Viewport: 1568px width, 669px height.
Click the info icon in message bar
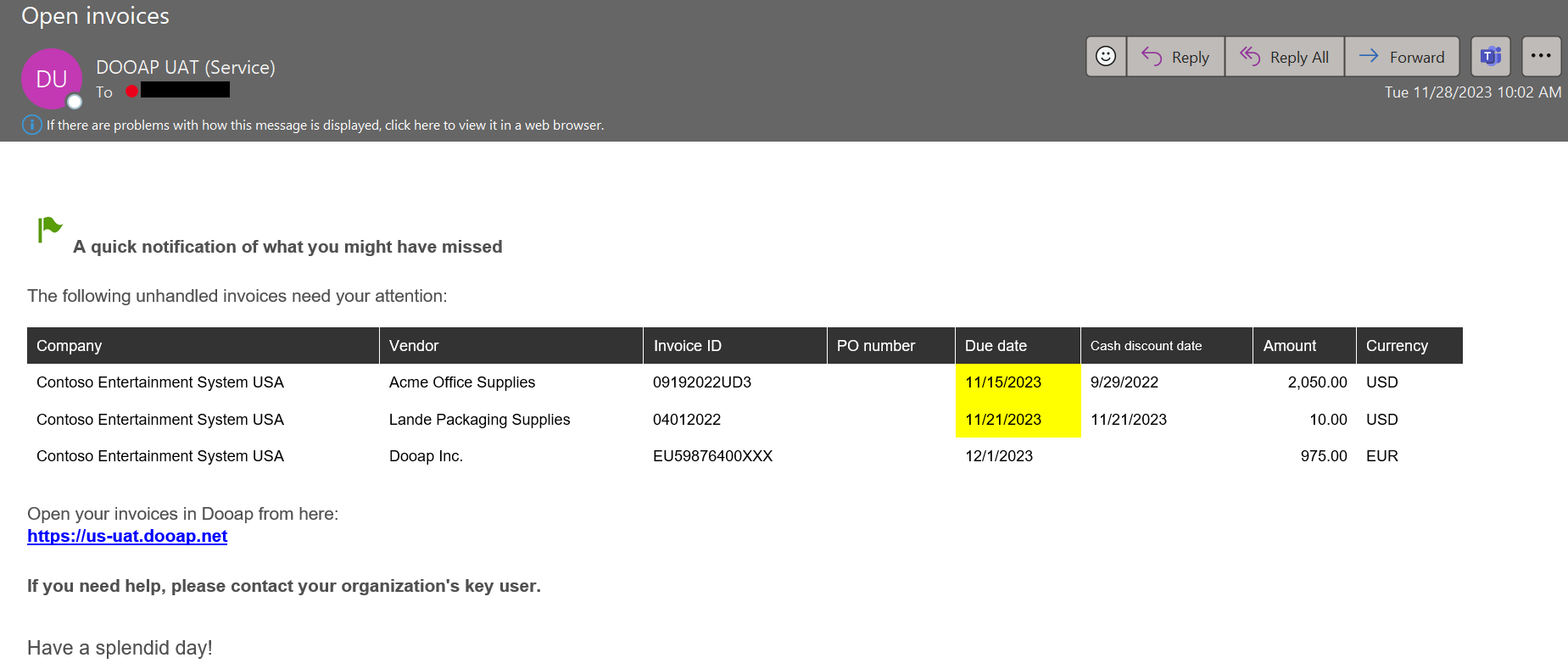coord(31,125)
